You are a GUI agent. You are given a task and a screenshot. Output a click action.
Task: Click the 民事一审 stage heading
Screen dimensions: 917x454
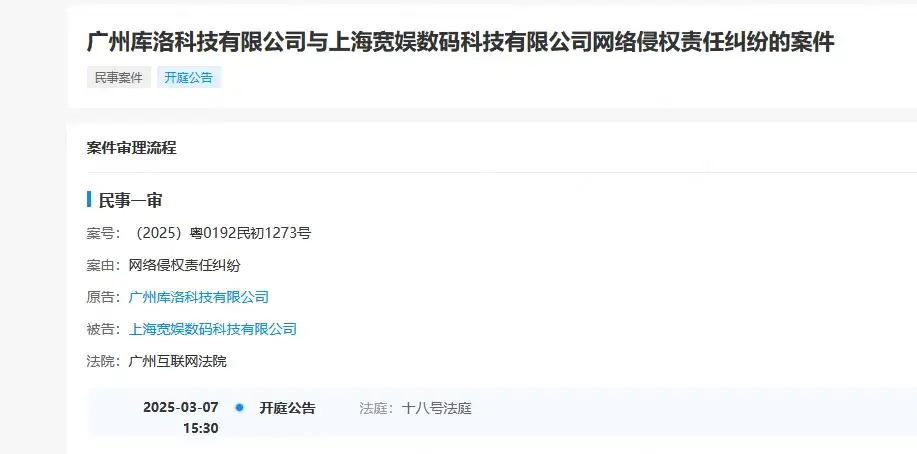pos(130,201)
